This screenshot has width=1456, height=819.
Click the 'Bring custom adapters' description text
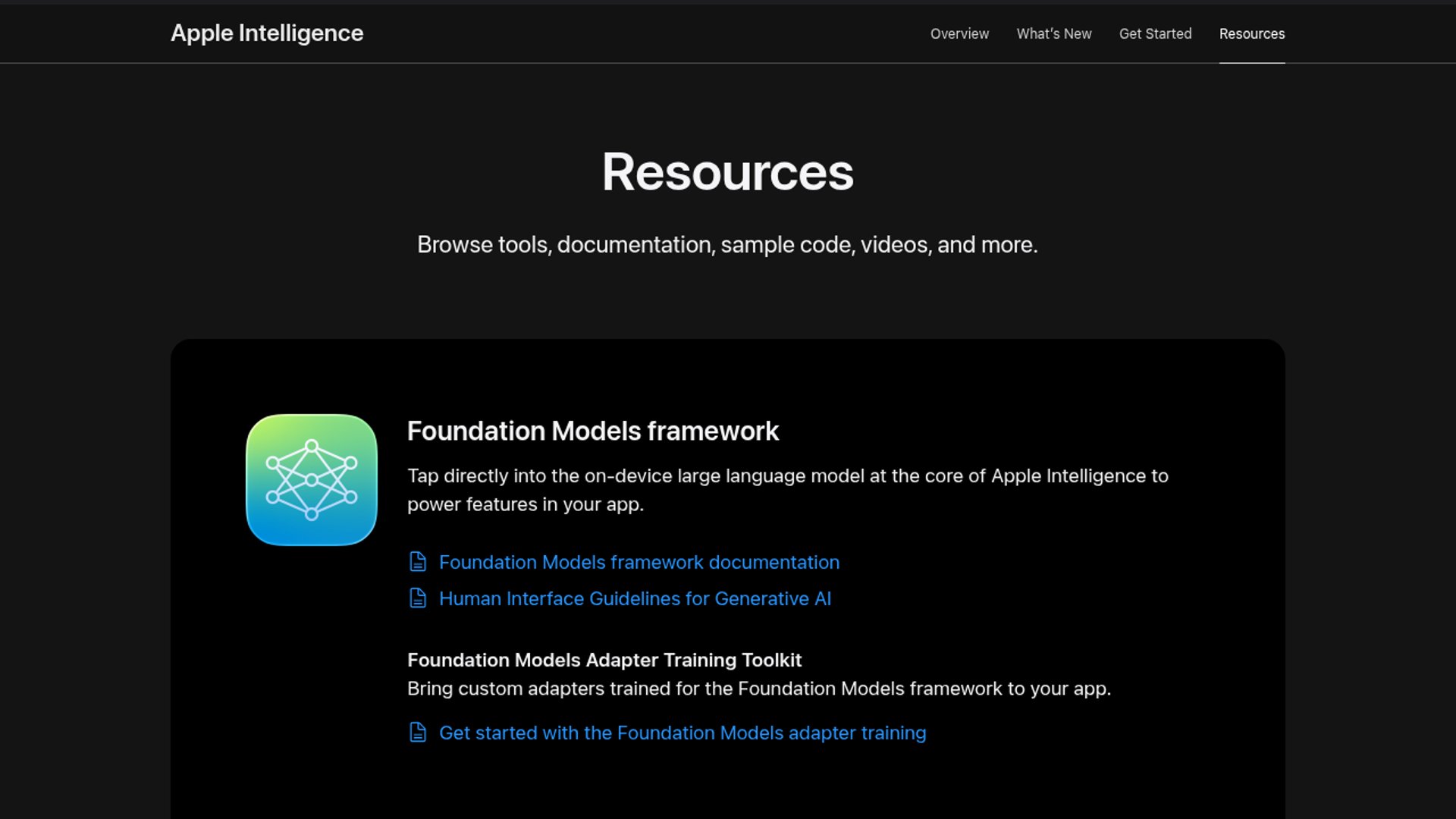(758, 689)
